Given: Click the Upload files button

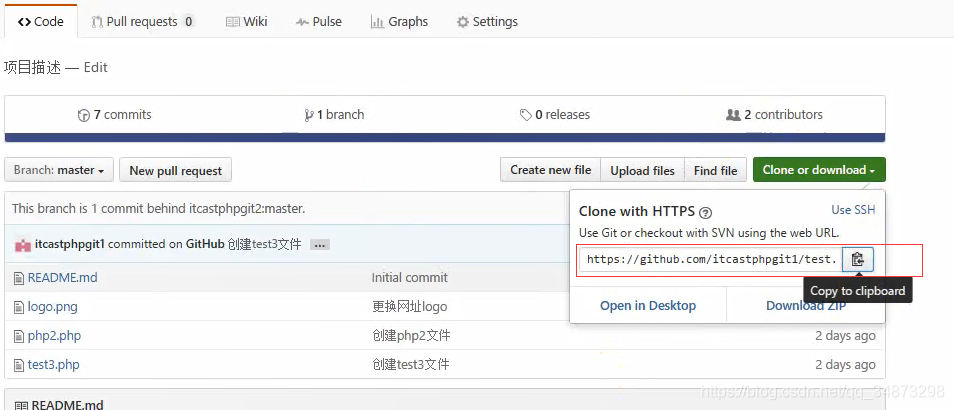Looking at the screenshot, I should click(x=642, y=170).
